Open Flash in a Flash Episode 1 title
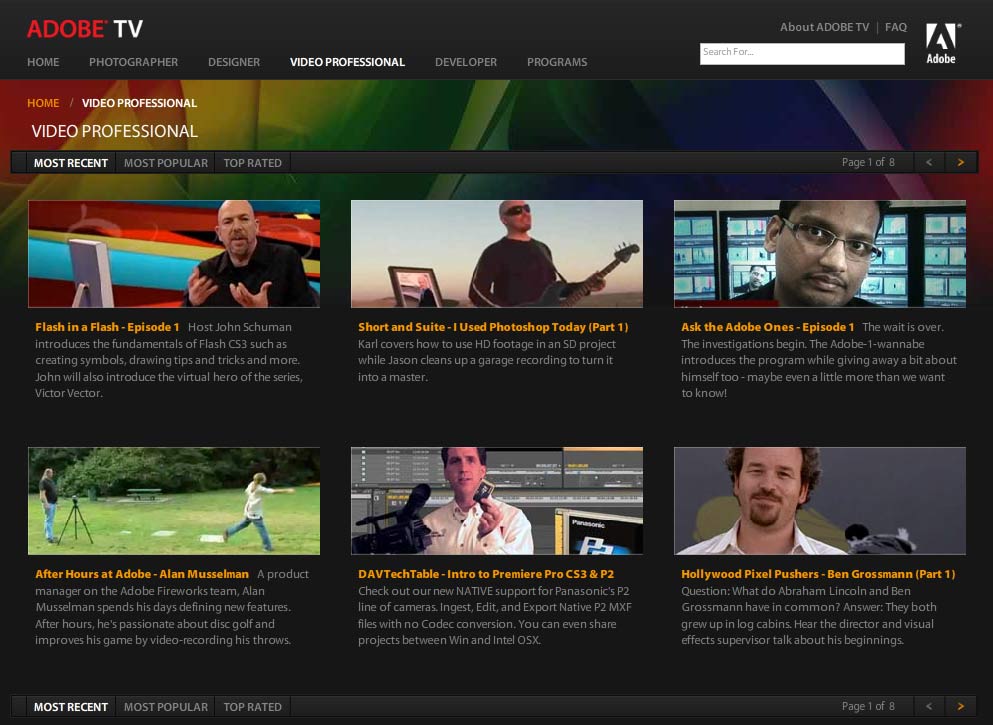Image resolution: width=993 pixels, height=725 pixels. pos(107,327)
